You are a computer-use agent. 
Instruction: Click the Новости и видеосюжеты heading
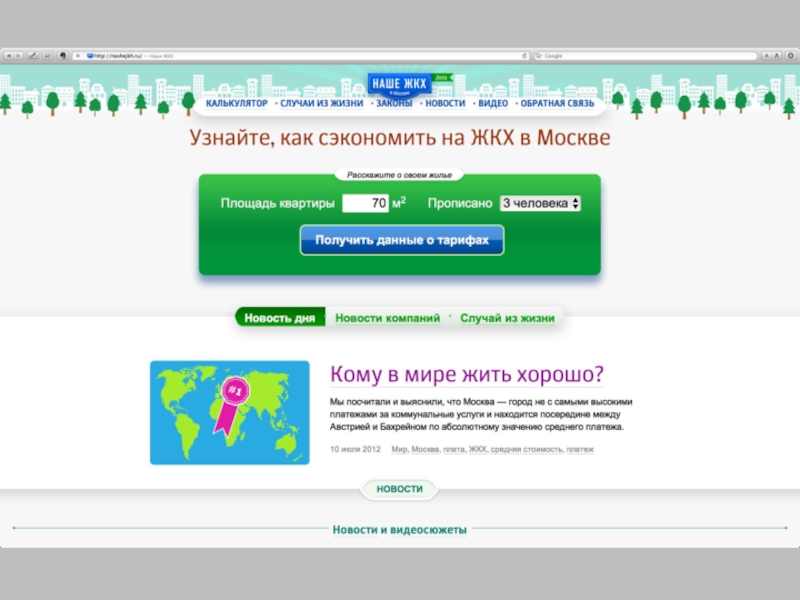[x=399, y=530]
